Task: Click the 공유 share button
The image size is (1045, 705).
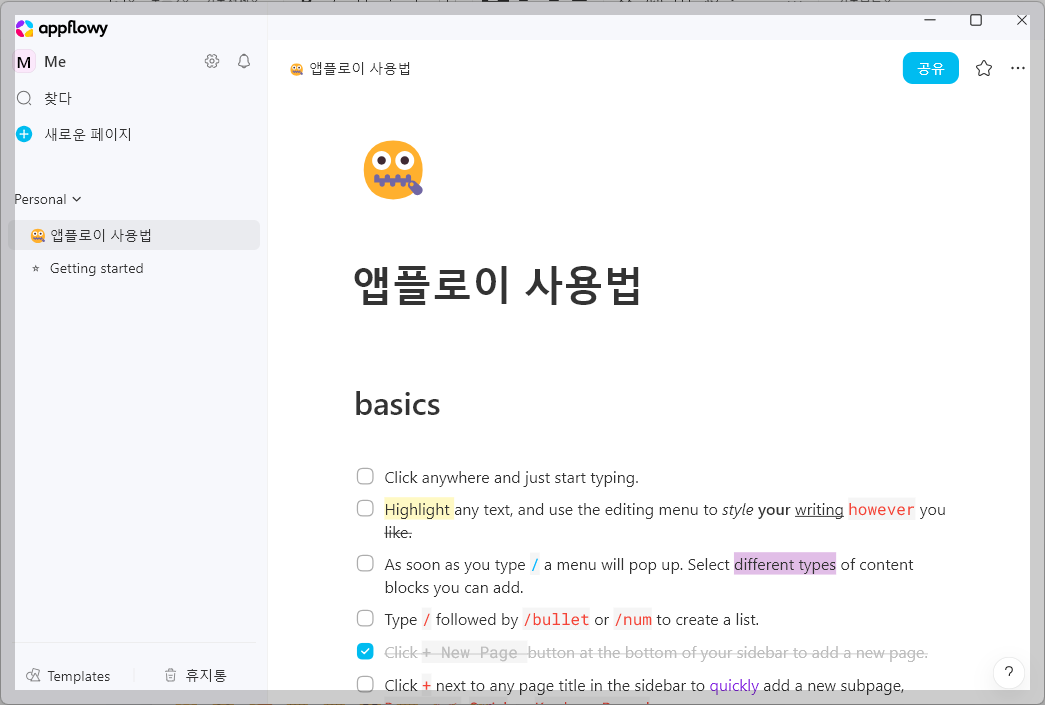Action: pos(930,68)
